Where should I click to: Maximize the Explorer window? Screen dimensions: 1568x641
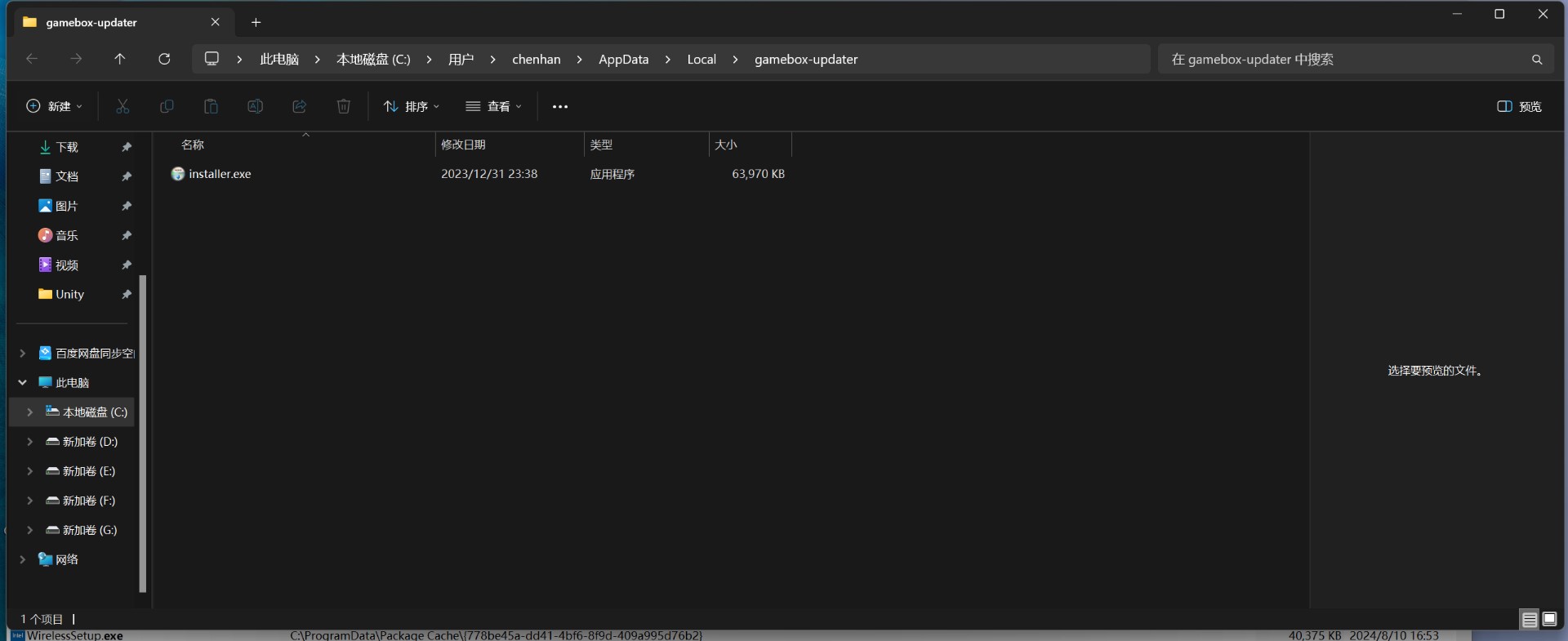[x=1499, y=14]
